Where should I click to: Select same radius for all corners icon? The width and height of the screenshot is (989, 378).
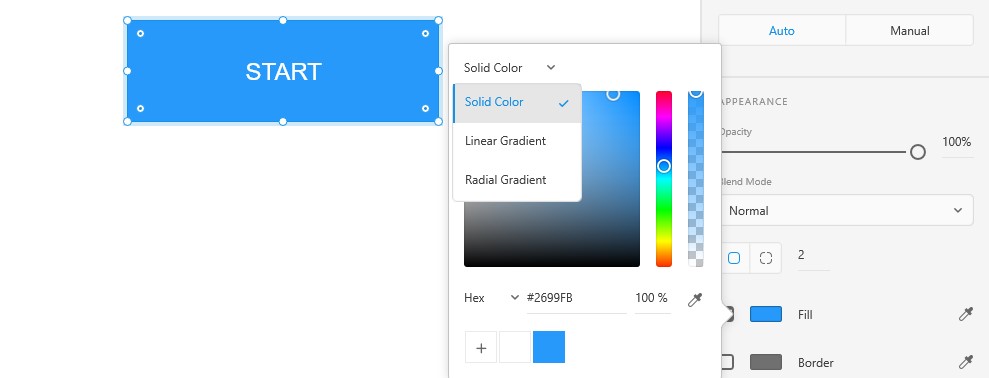[x=734, y=258]
